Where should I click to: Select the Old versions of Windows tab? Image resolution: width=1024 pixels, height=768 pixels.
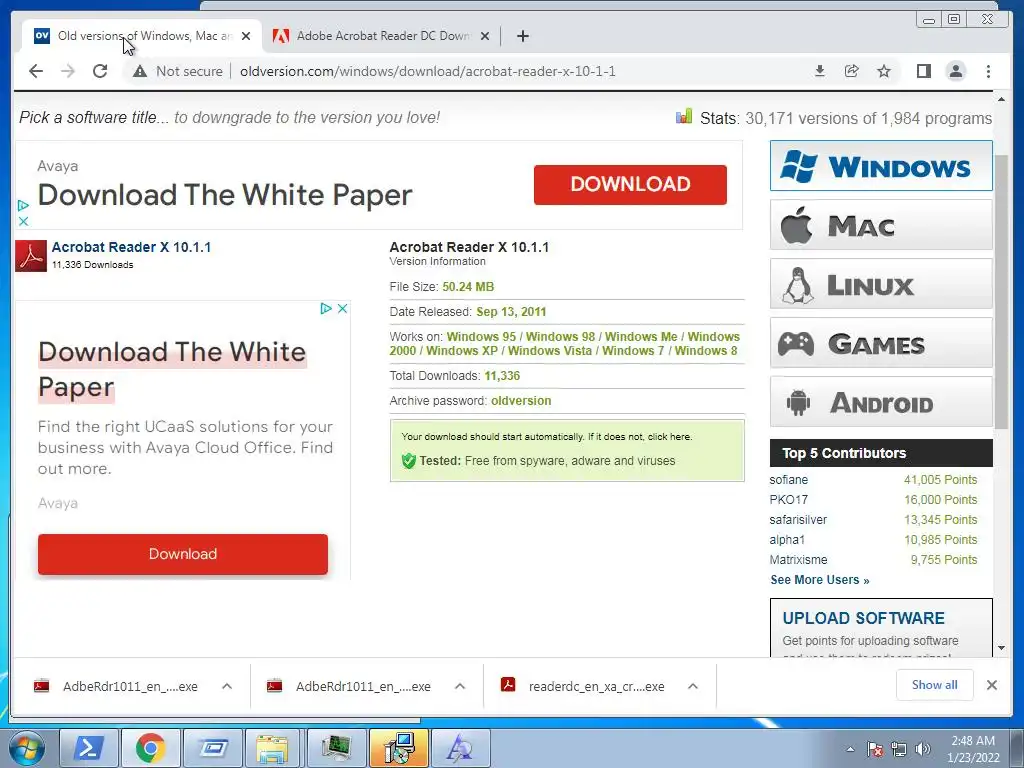click(x=142, y=36)
